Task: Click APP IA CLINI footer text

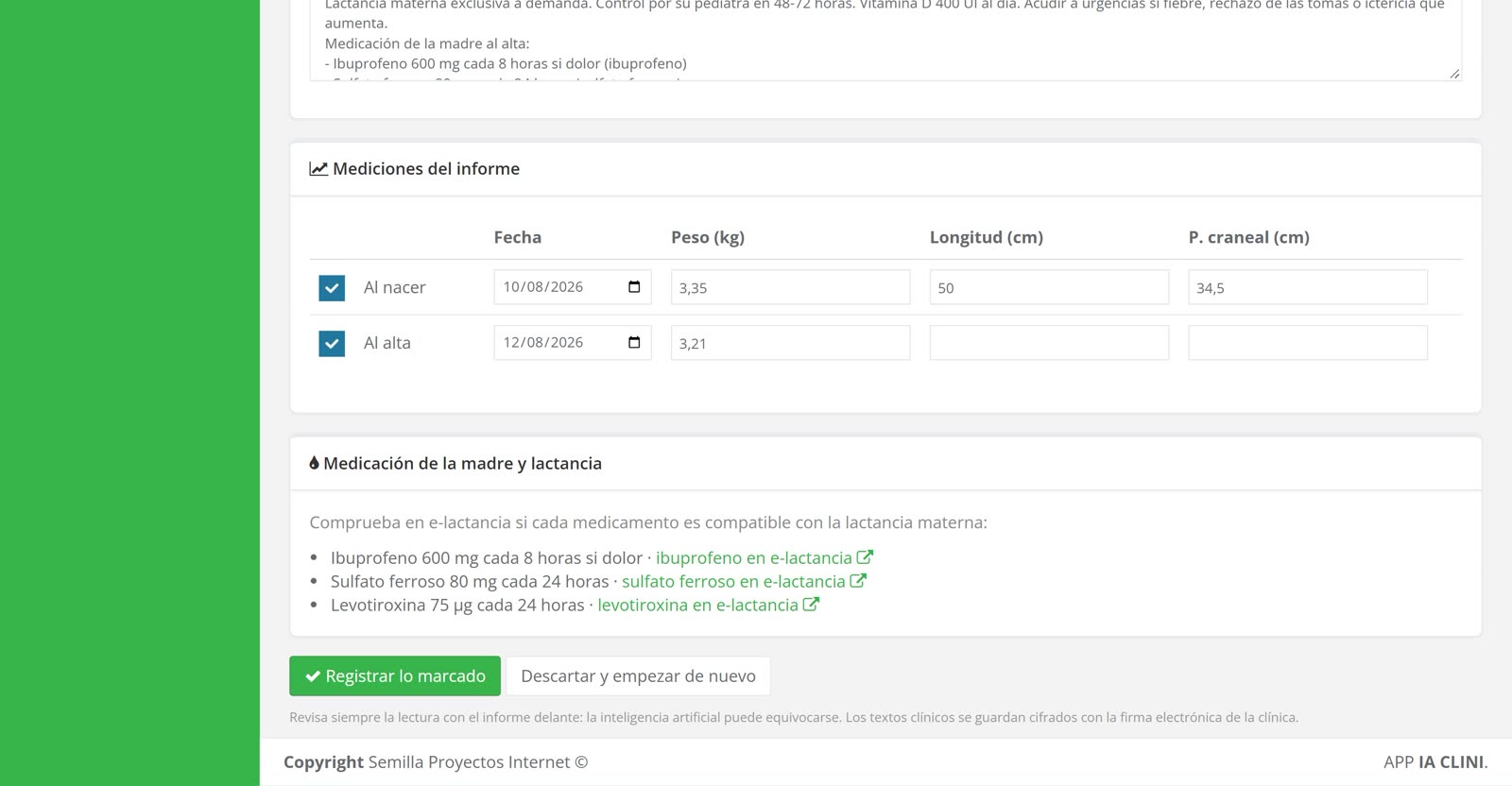Action: coord(1435,762)
